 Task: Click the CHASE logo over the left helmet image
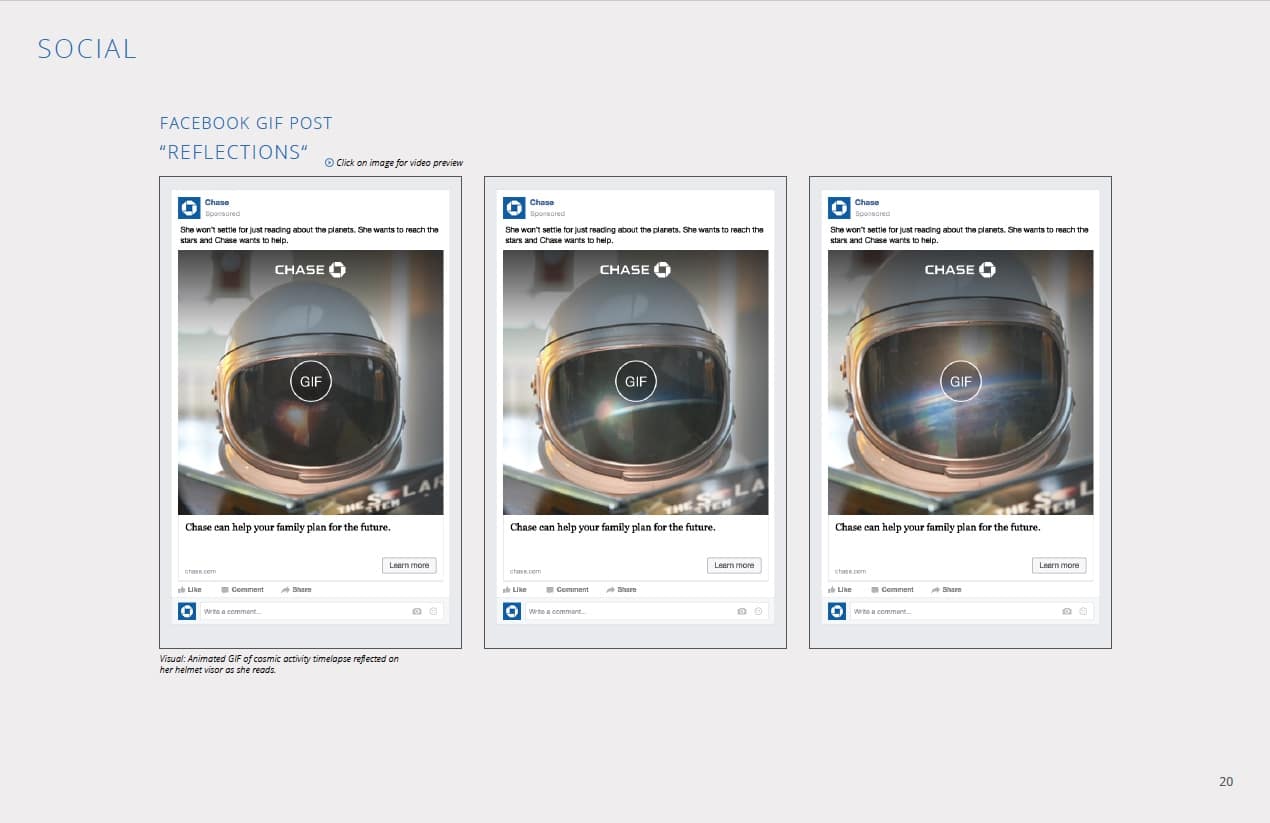(x=310, y=270)
